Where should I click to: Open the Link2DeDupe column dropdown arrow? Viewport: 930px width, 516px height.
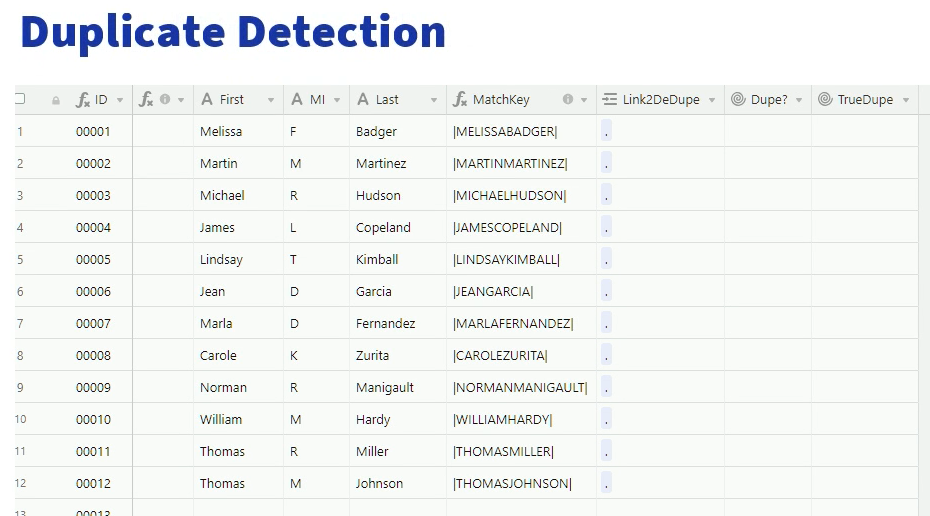(x=712, y=100)
